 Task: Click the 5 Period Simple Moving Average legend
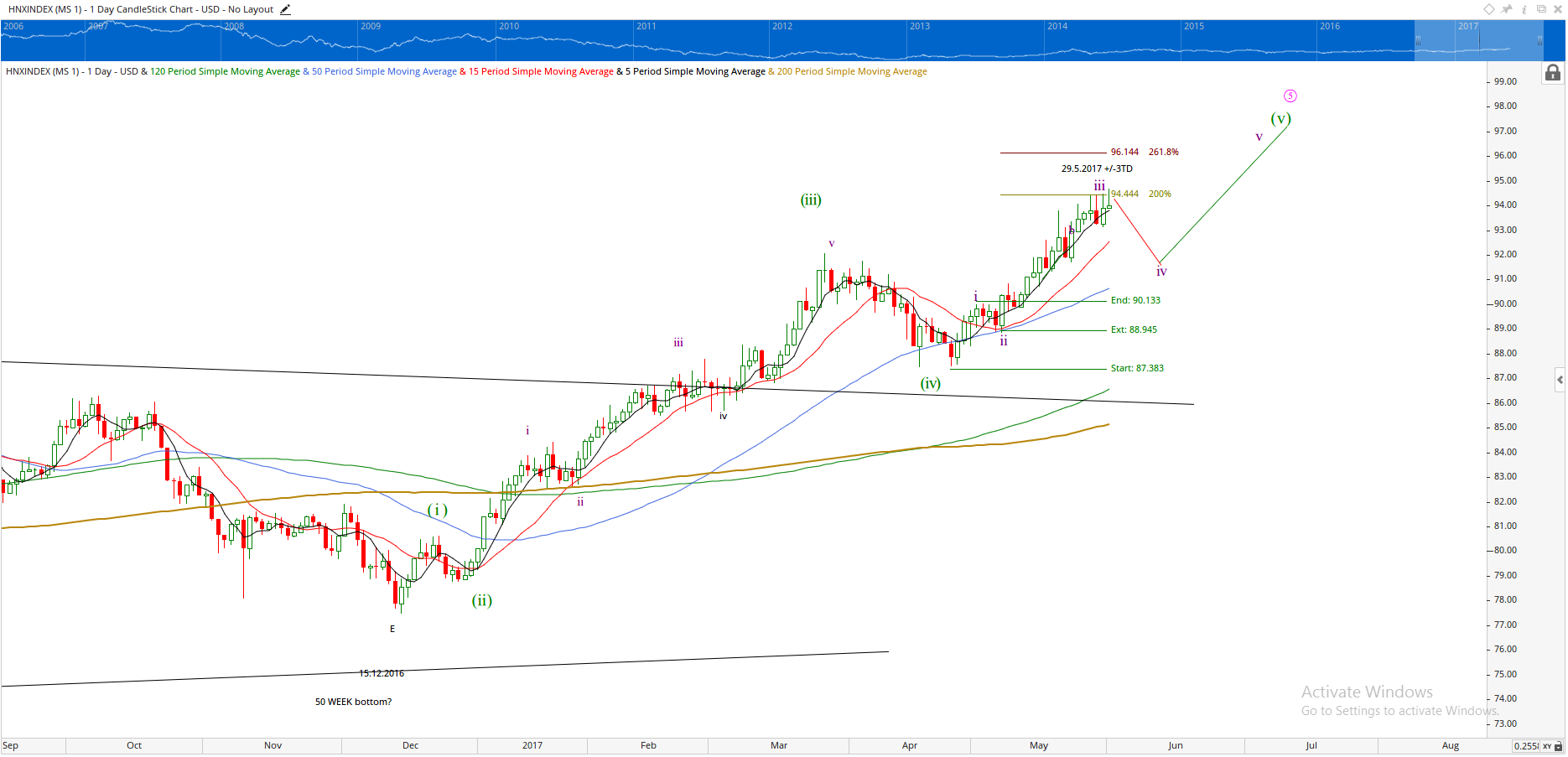pyautogui.click(x=695, y=71)
